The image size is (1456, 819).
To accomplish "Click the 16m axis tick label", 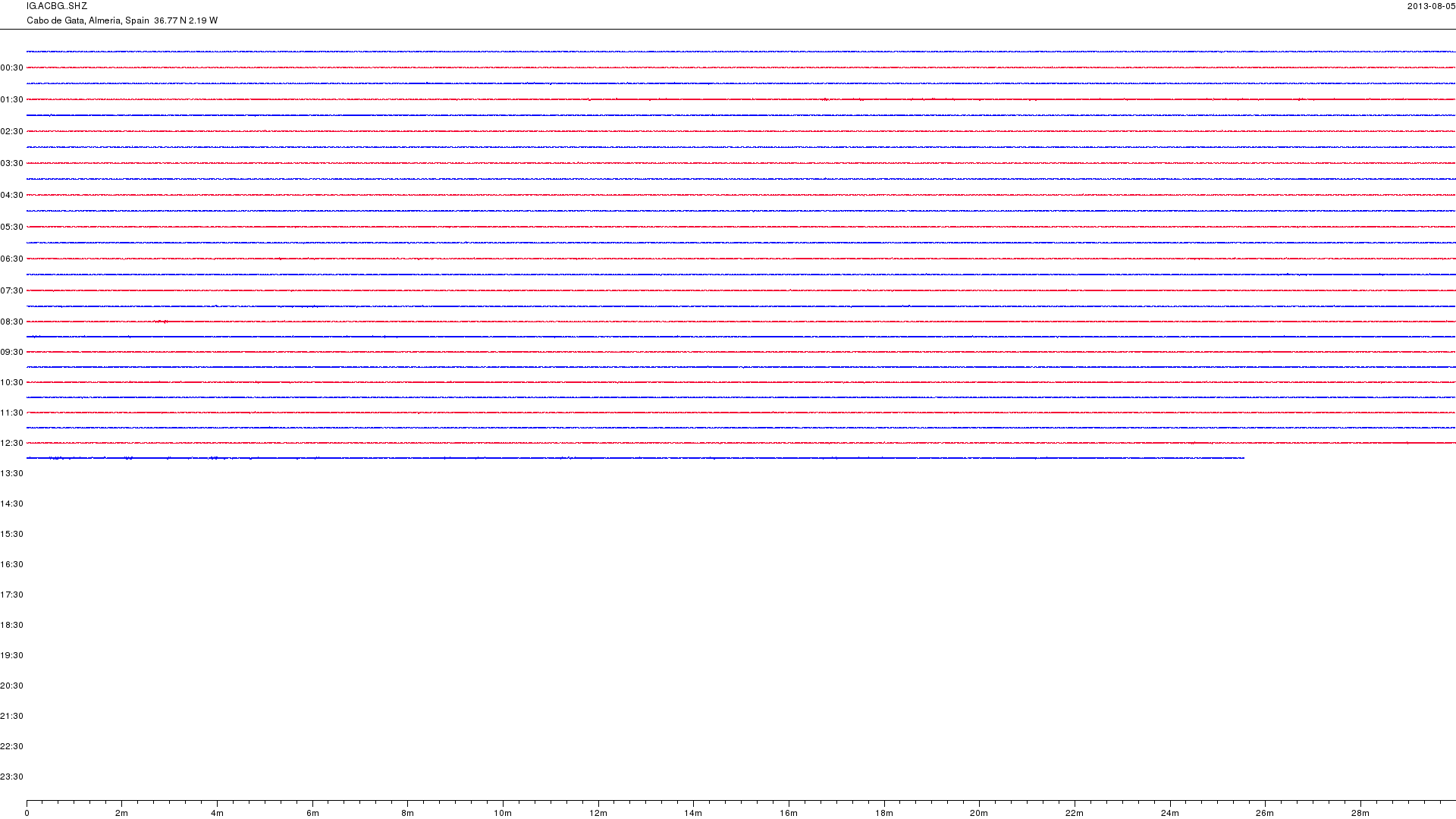I will coord(789,814).
